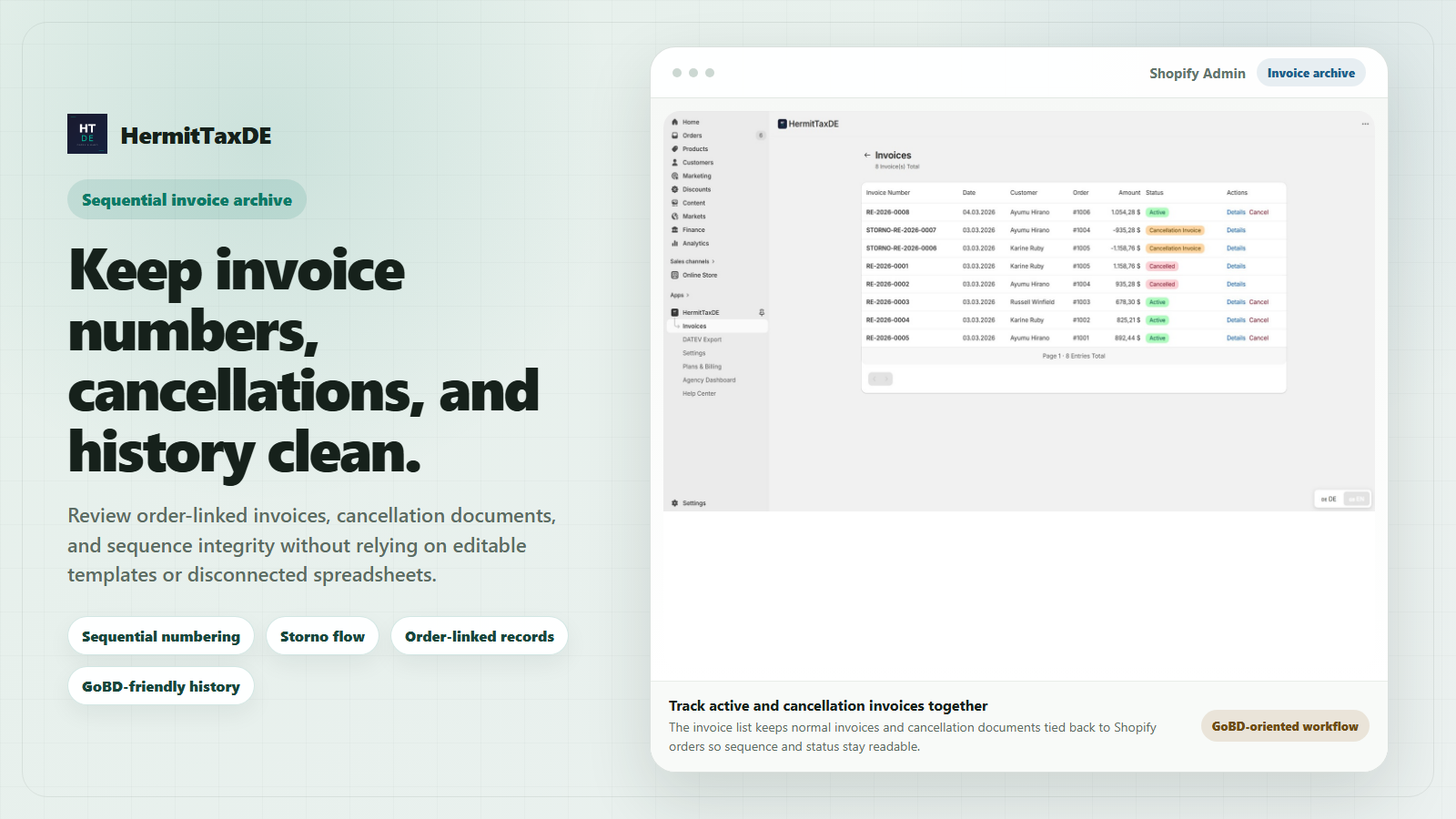This screenshot has width=1456, height=819.
Task: Click the Storno flow pill
Action: click(322, 636)
